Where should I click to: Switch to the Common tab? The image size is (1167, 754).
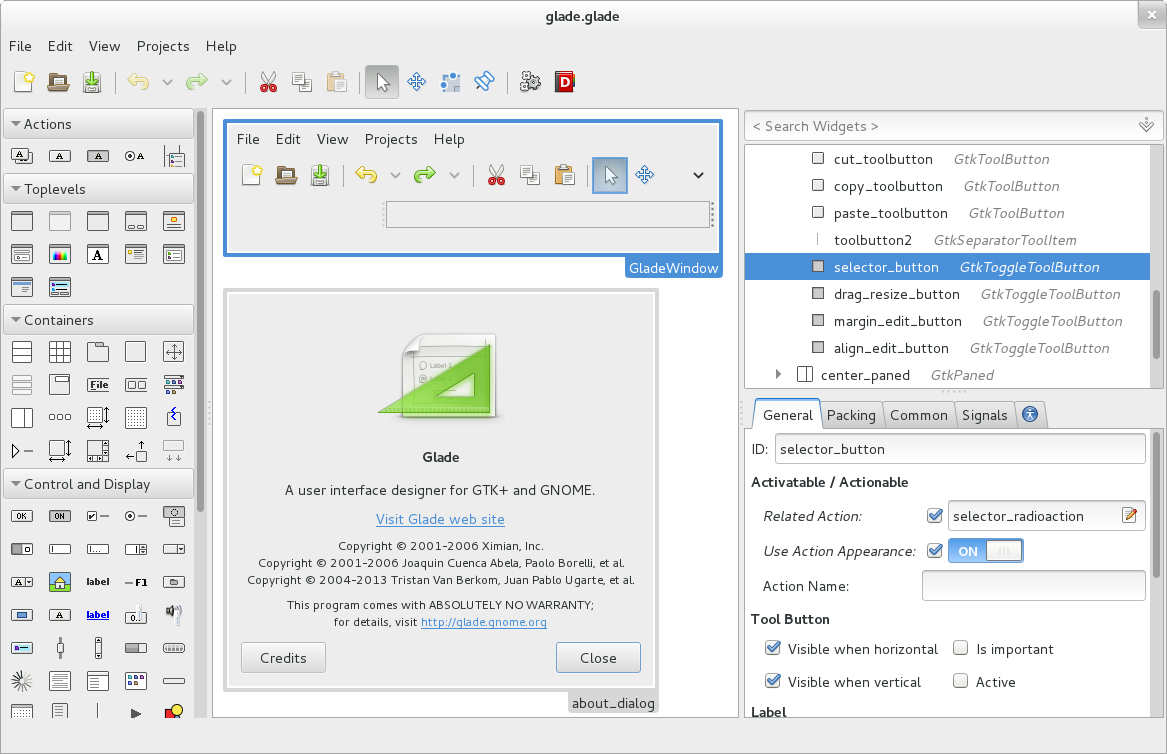pos(918,415)
